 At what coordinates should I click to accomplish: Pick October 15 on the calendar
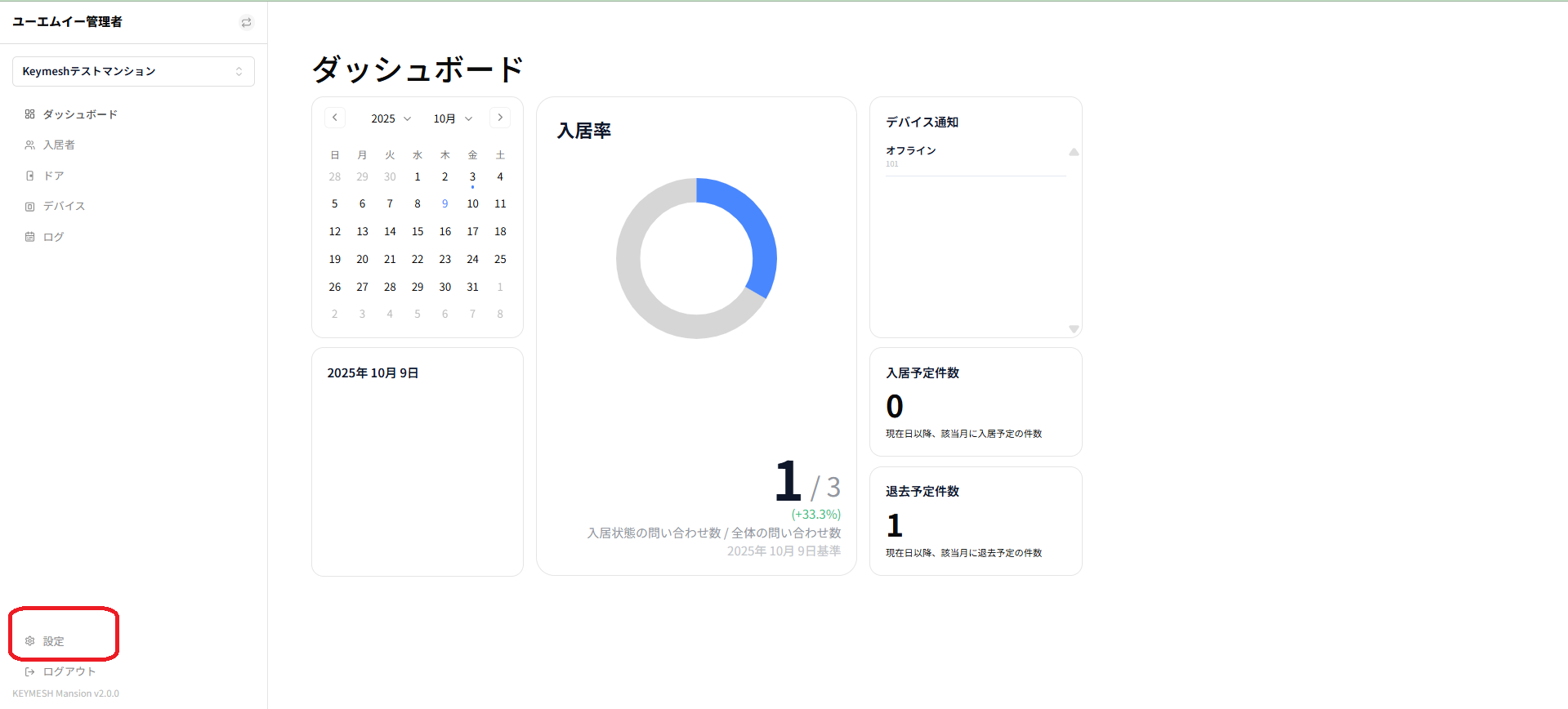[x=418, y=232]
